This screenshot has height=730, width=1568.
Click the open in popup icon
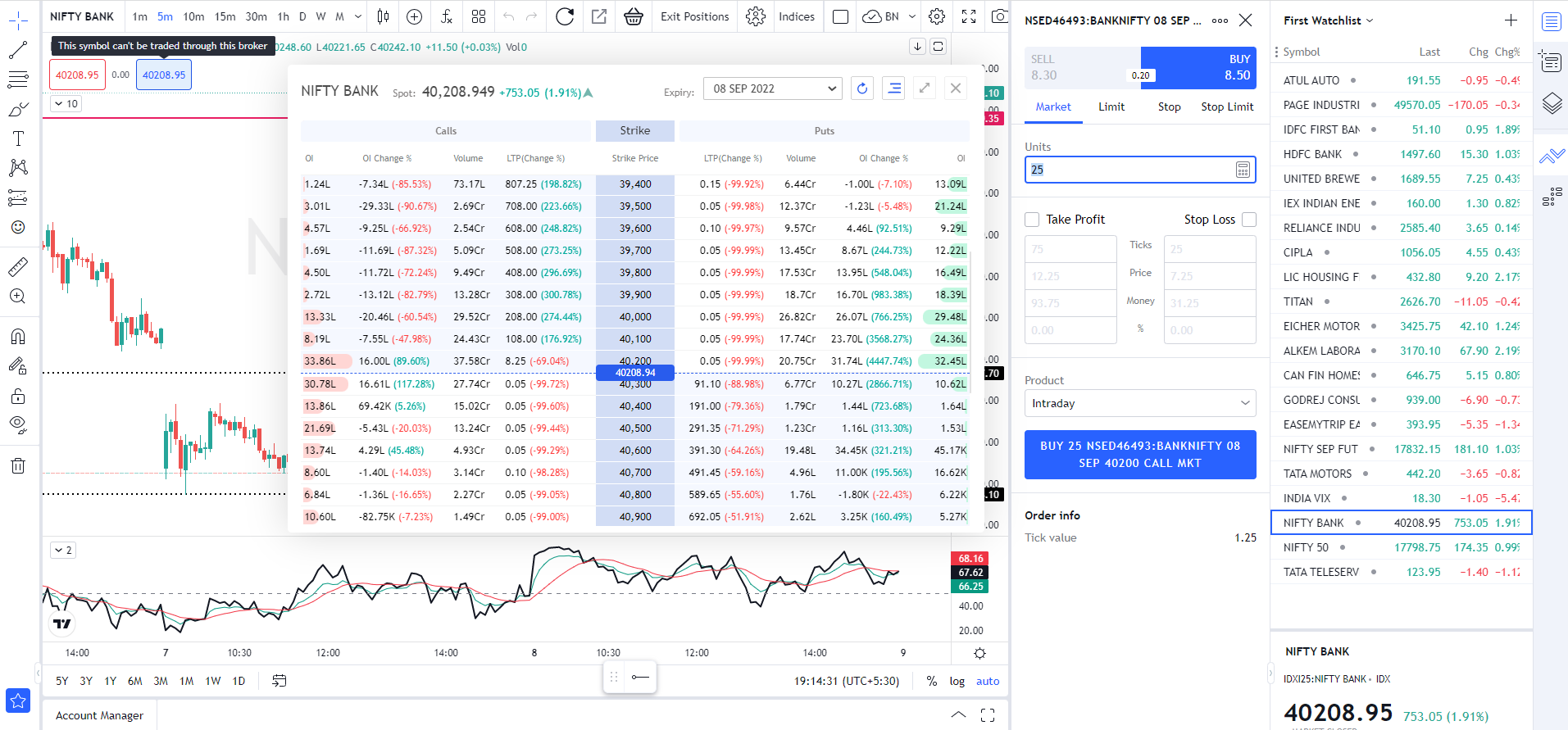[x=599, y=16]
